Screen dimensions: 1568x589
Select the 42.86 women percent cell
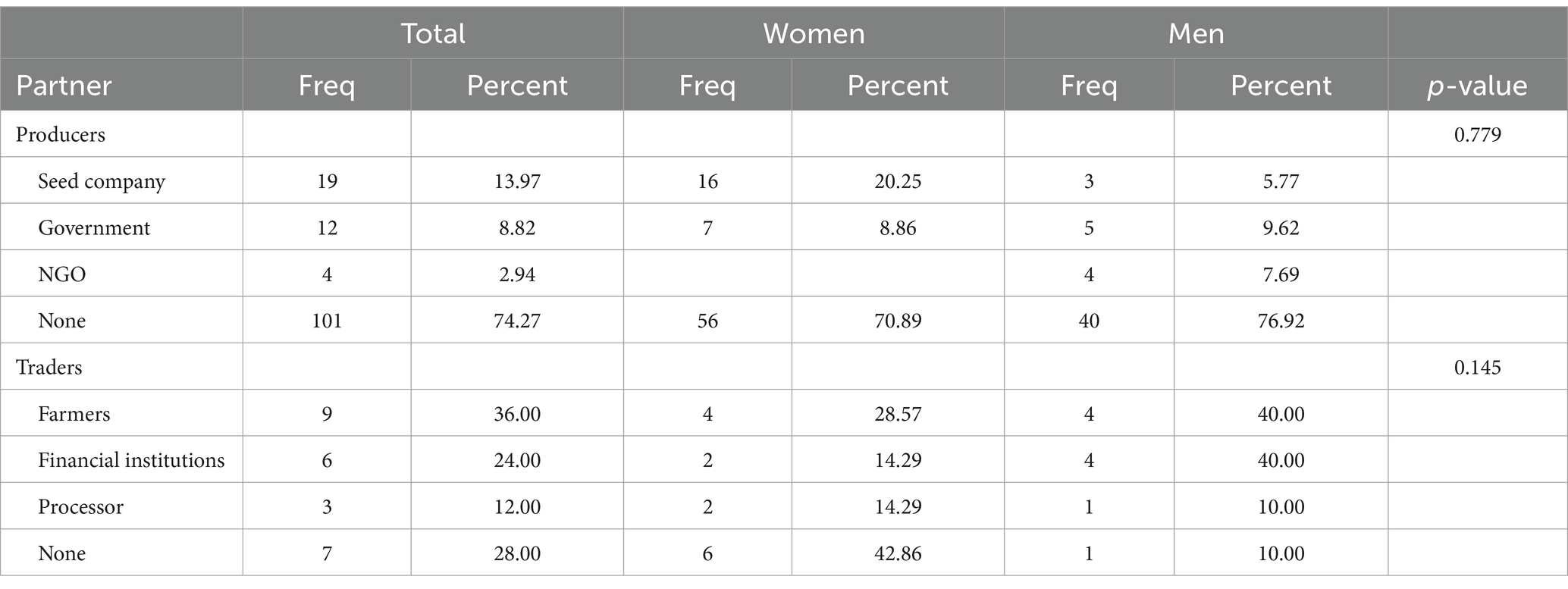coord(898,553)
